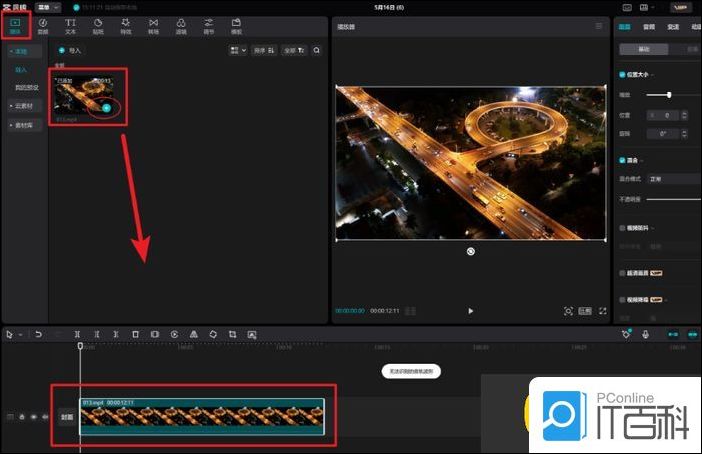Switch to the Speed (变速) inspector tab
The image size is (702, 454).
(x=673, y=27)
